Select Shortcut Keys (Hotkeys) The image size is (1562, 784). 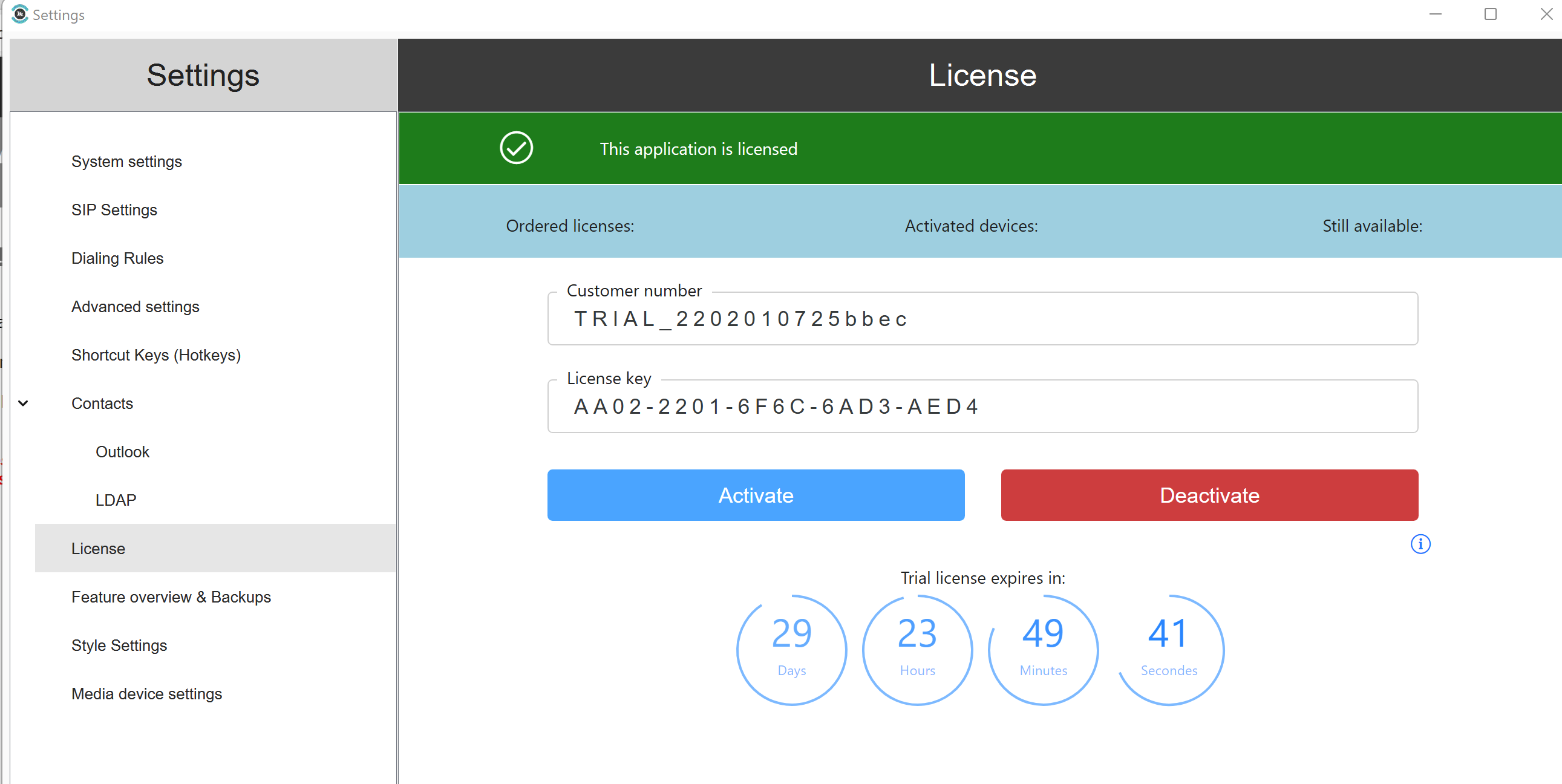(x=156, y=355)
